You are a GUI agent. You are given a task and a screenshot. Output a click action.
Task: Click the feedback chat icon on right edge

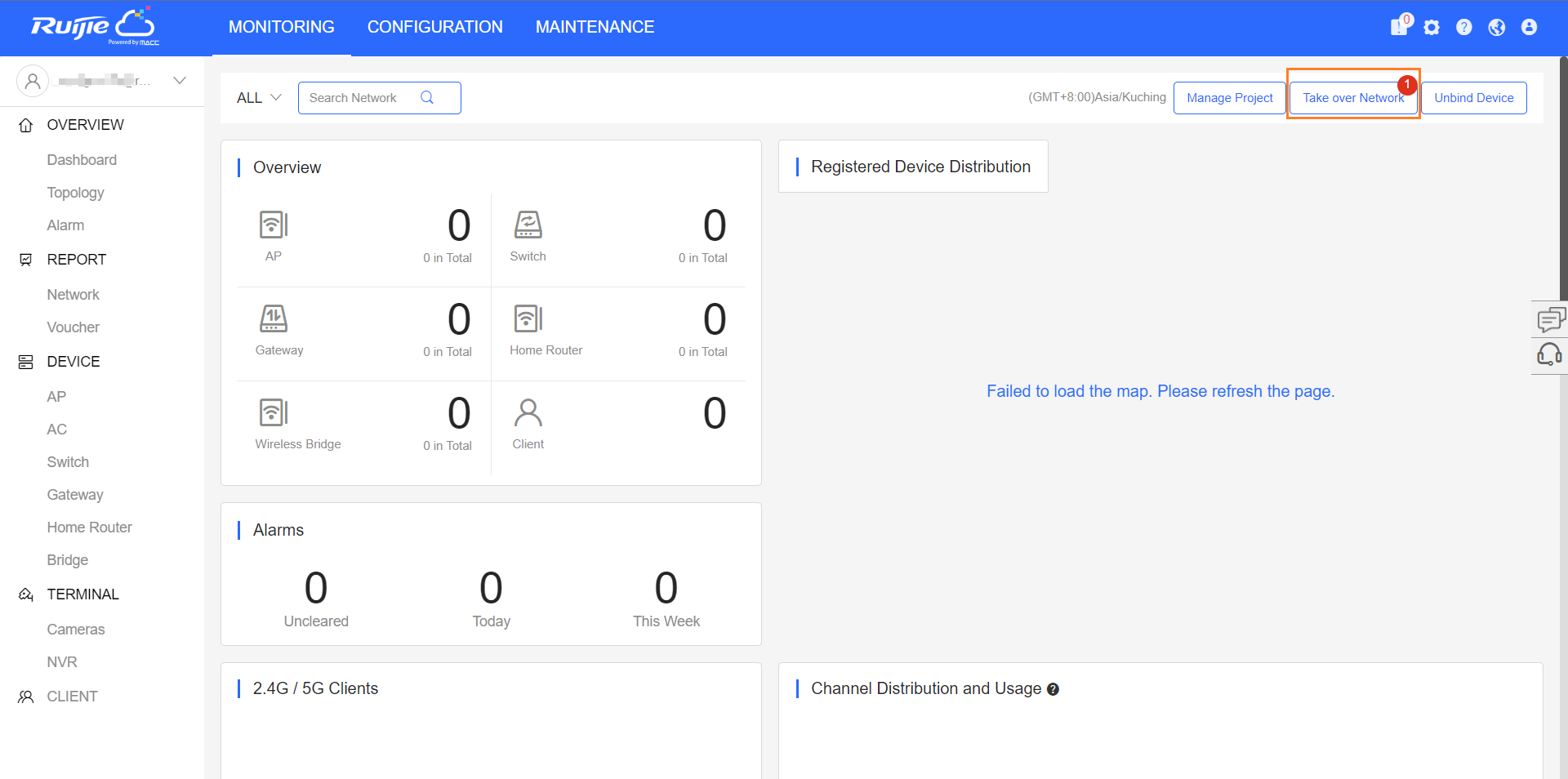point(1550,319)
